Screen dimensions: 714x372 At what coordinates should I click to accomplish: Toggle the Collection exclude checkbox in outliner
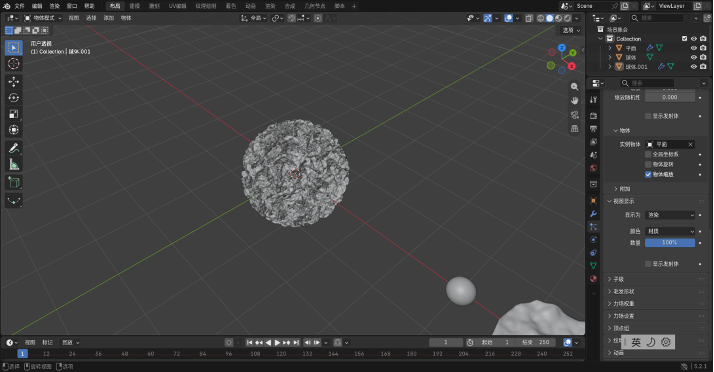[x=684, y=39]
